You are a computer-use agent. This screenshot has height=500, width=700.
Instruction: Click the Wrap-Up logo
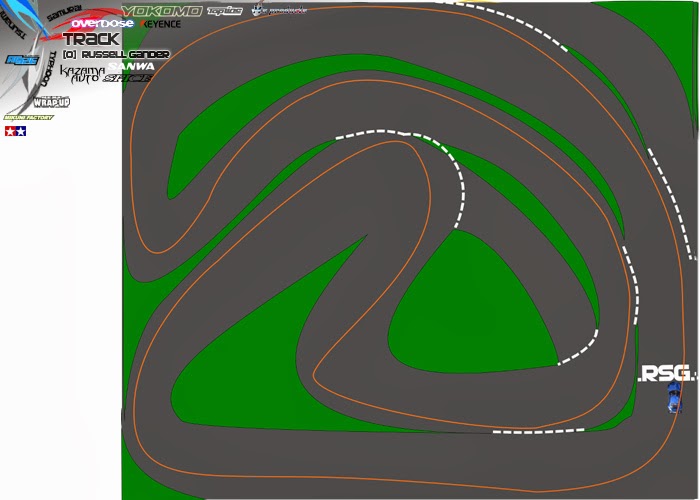(52, 102)
